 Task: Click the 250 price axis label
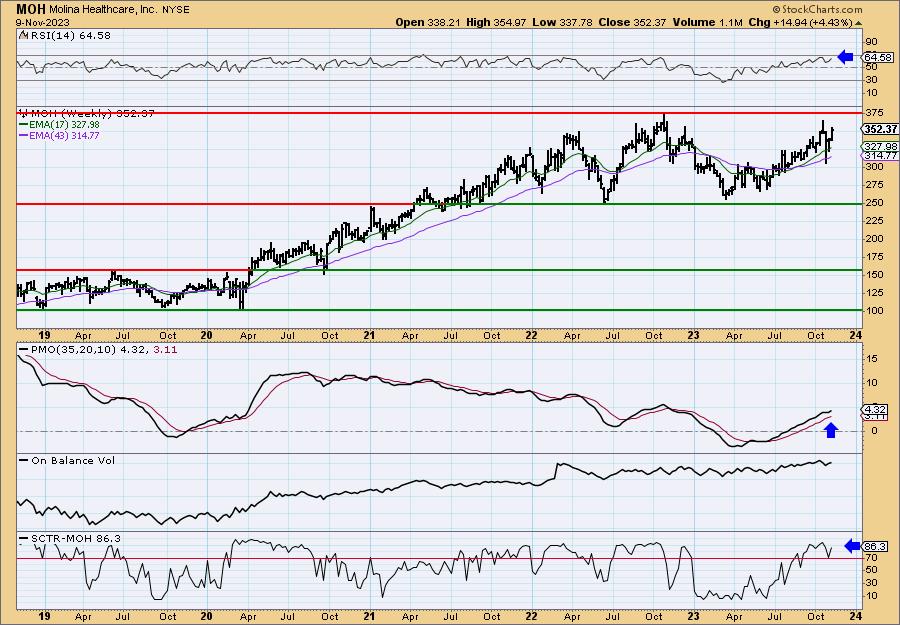874,203
